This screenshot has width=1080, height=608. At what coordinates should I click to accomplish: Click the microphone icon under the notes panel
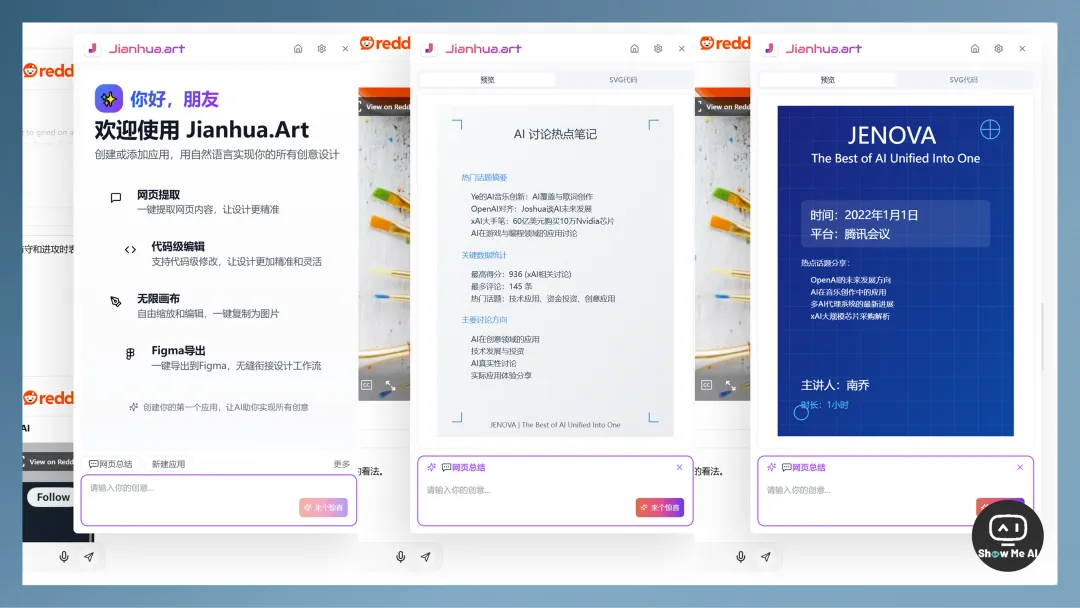(400, 556)
